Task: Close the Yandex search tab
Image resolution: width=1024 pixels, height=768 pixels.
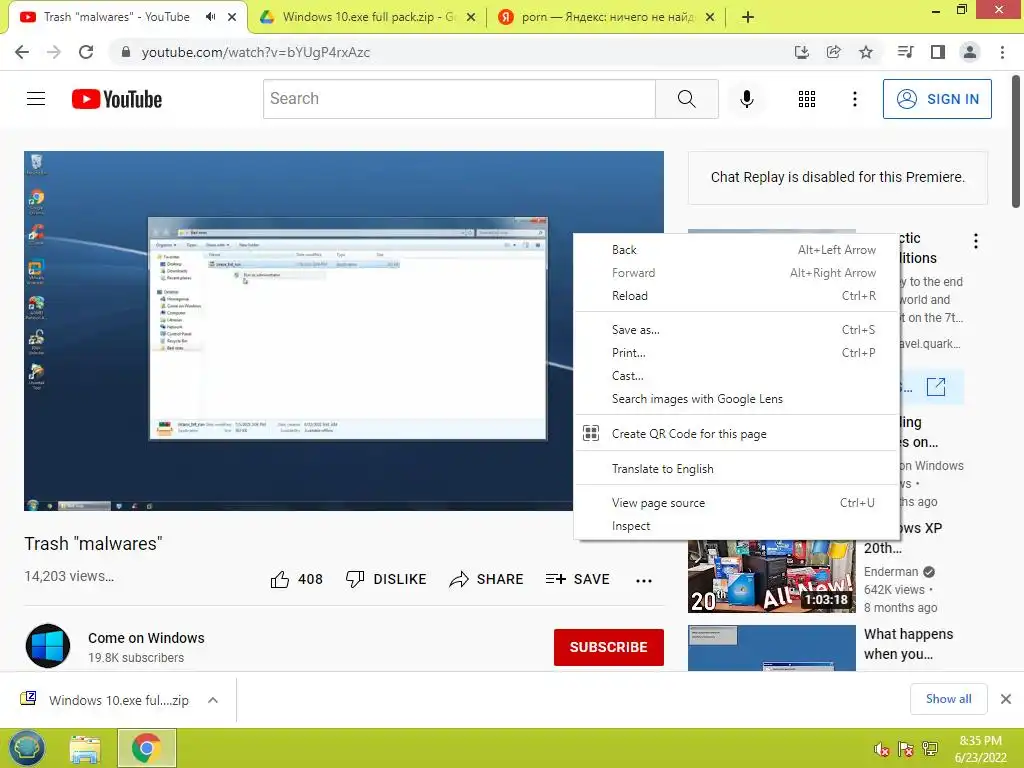Action: tap(711, 17)
